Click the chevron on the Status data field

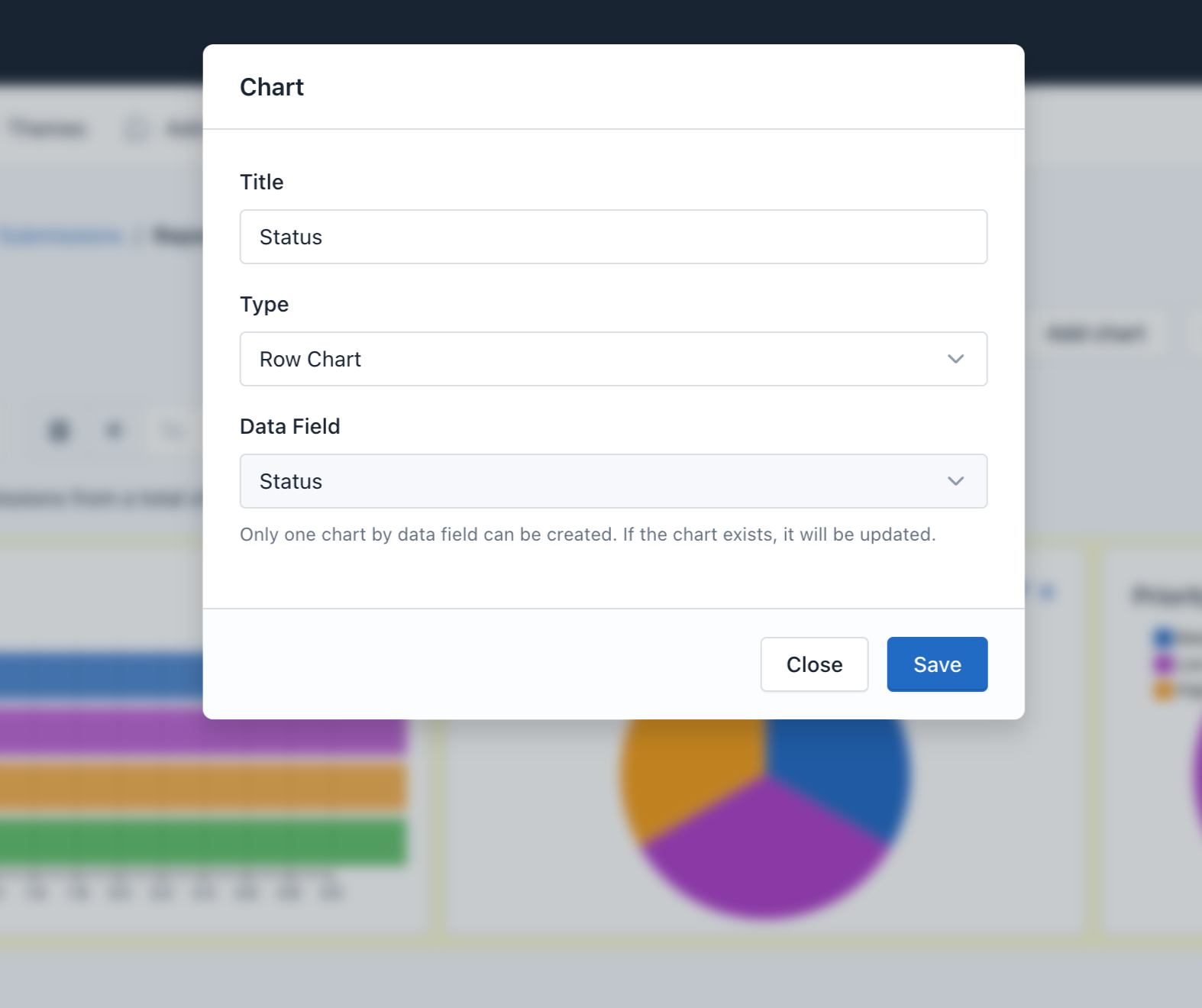point(954,481)
